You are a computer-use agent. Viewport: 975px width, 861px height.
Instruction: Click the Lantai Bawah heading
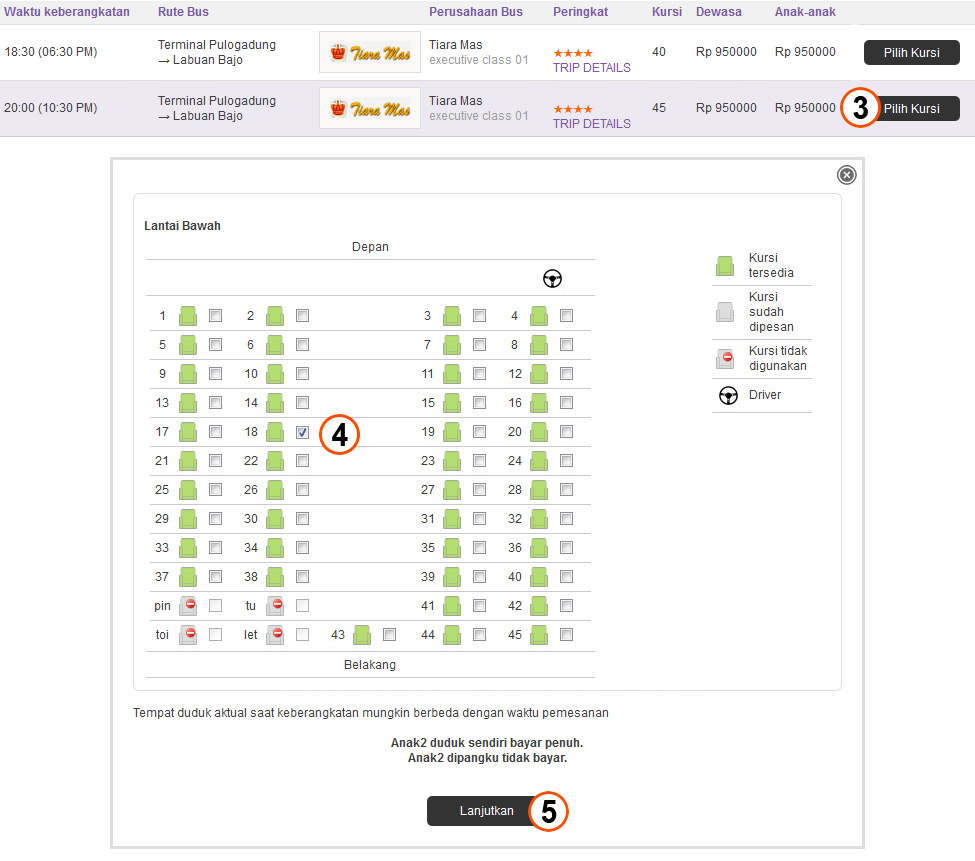point(182,226)
